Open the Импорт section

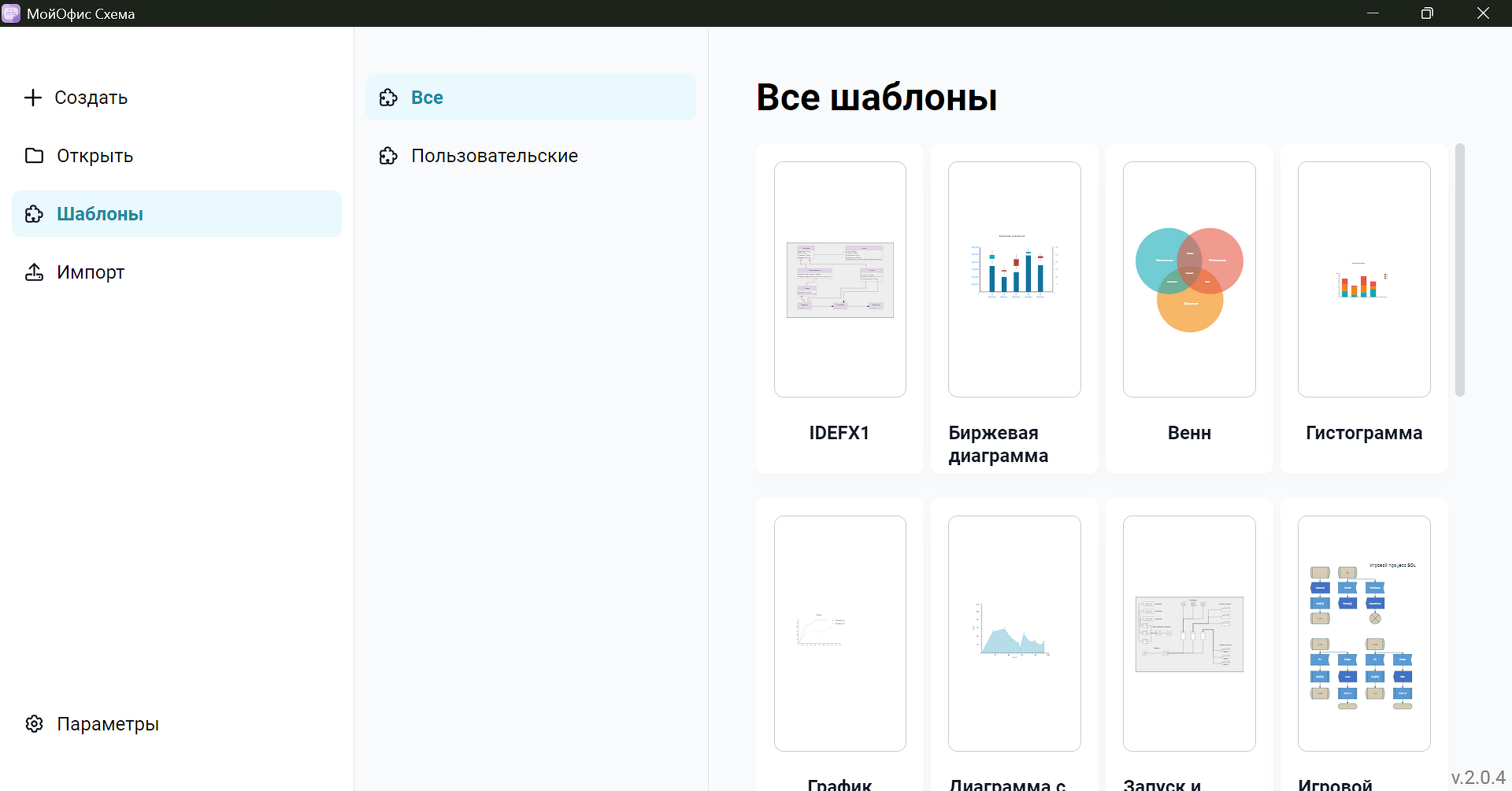[x=91, y=272]
